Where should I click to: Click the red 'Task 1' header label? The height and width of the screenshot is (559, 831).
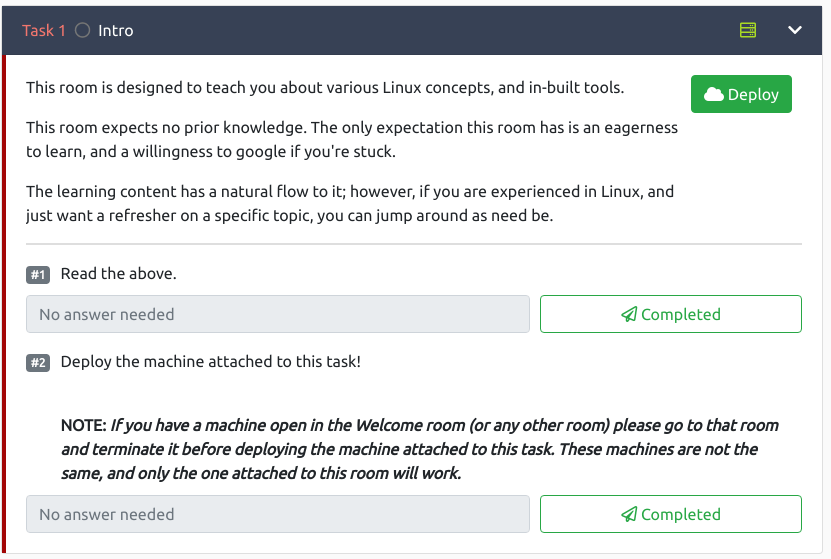(x=43, y=30)
